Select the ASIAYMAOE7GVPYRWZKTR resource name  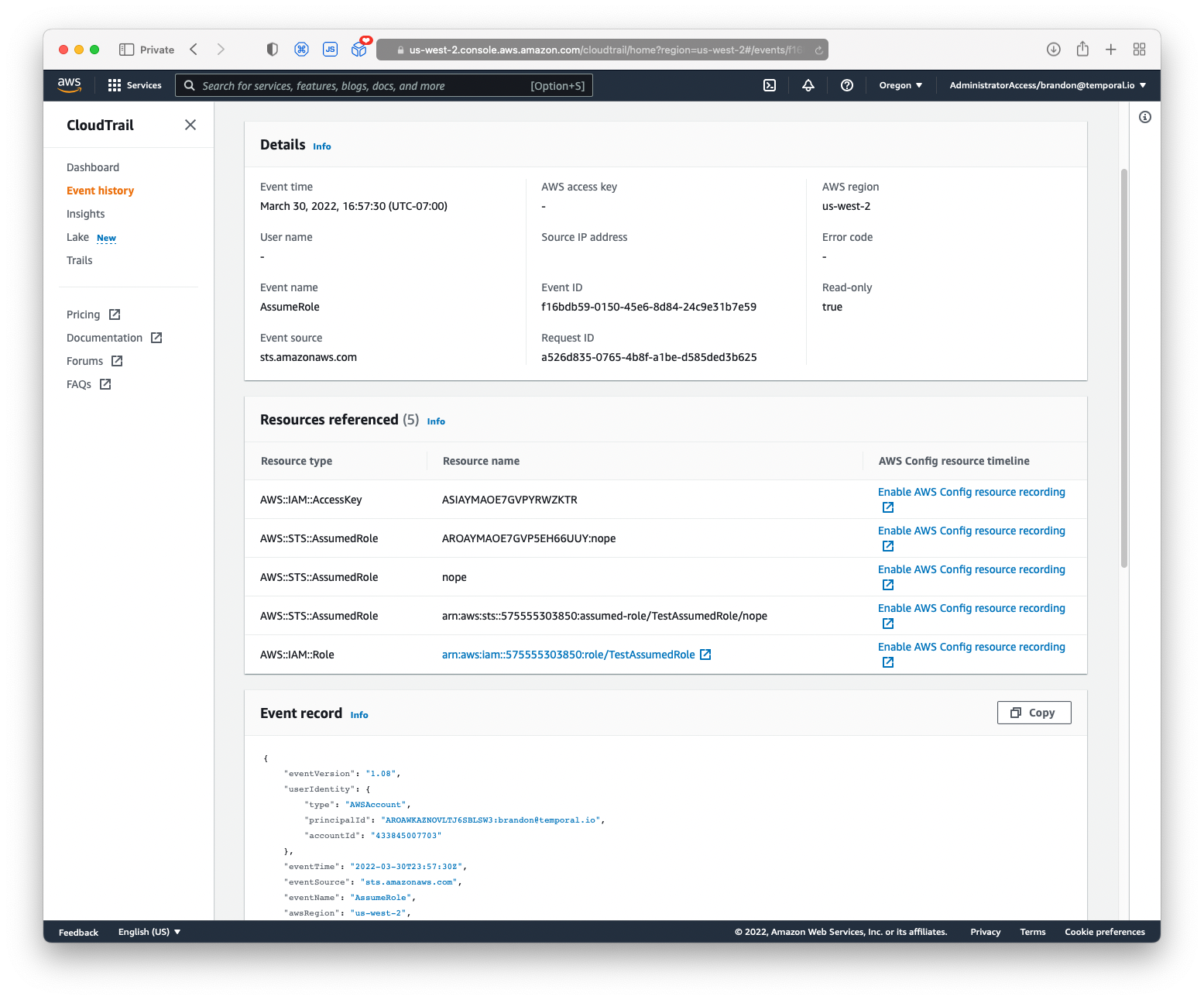coord(509,500)
